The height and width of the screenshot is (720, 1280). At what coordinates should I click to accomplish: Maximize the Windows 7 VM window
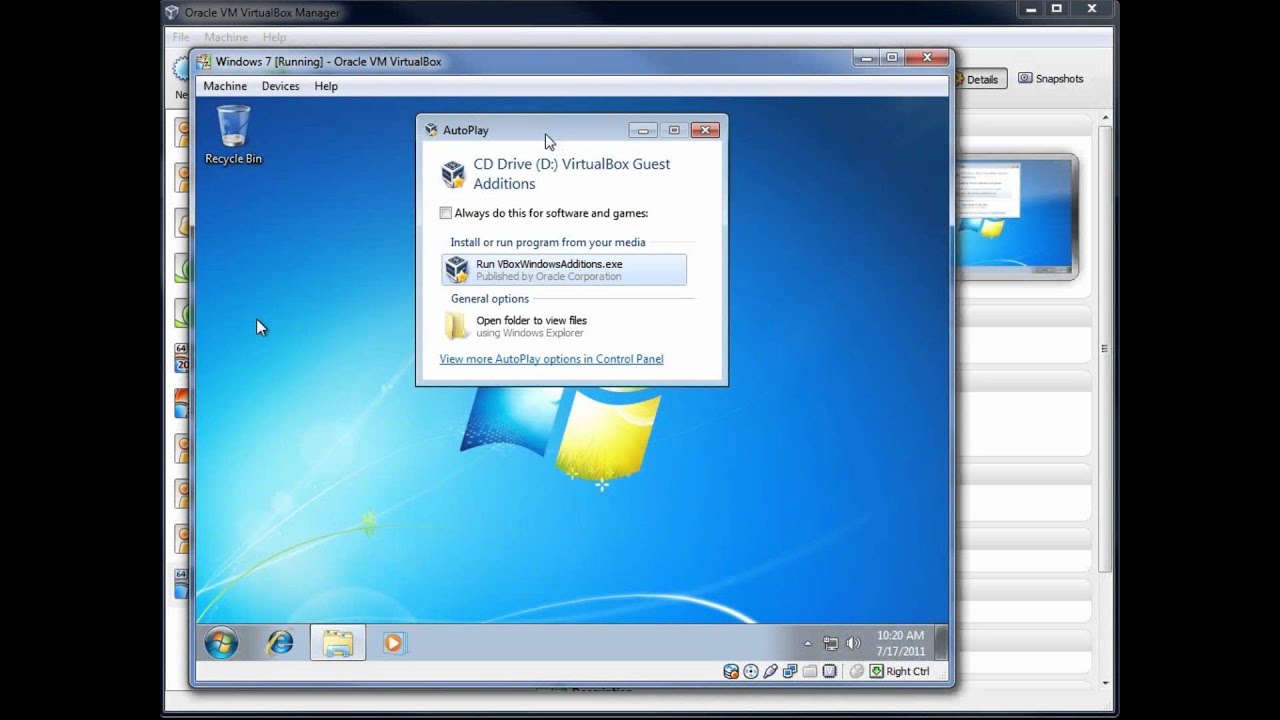point(892,58)
